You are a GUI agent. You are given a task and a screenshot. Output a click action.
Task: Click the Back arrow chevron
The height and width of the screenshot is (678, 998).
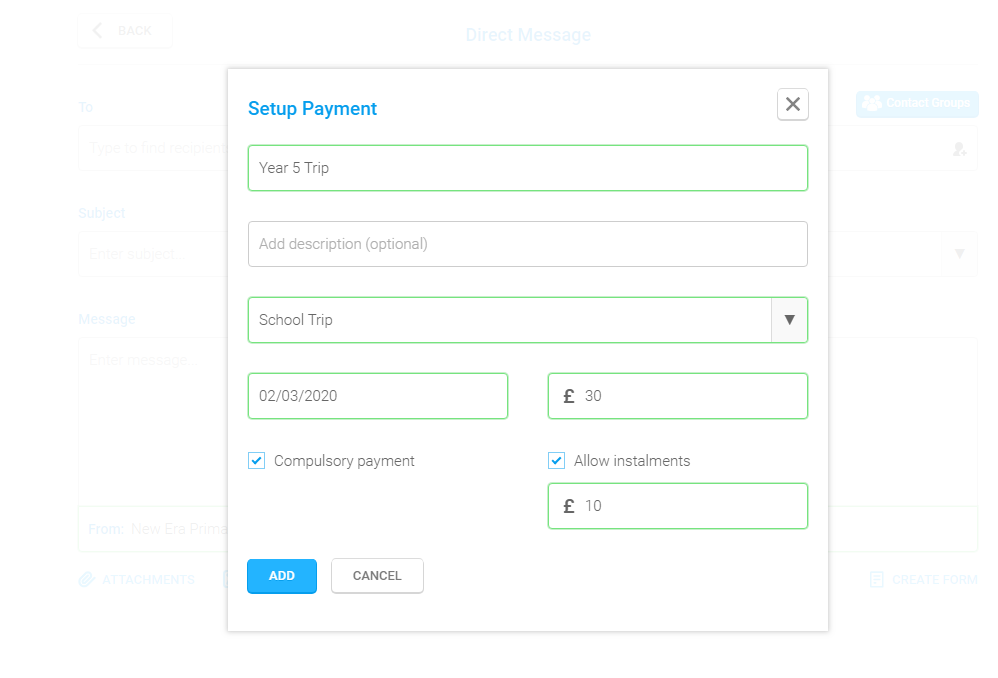(97, 31)
